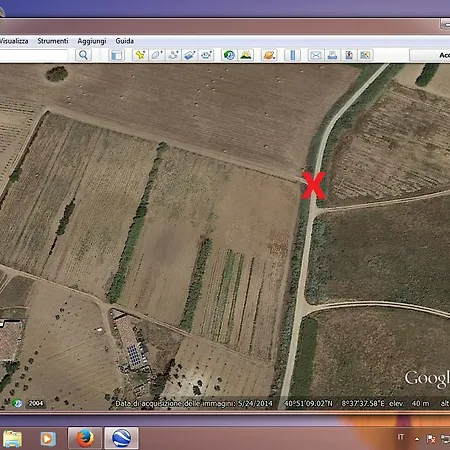Toggle the sidebar panel icon

[117, 55]
